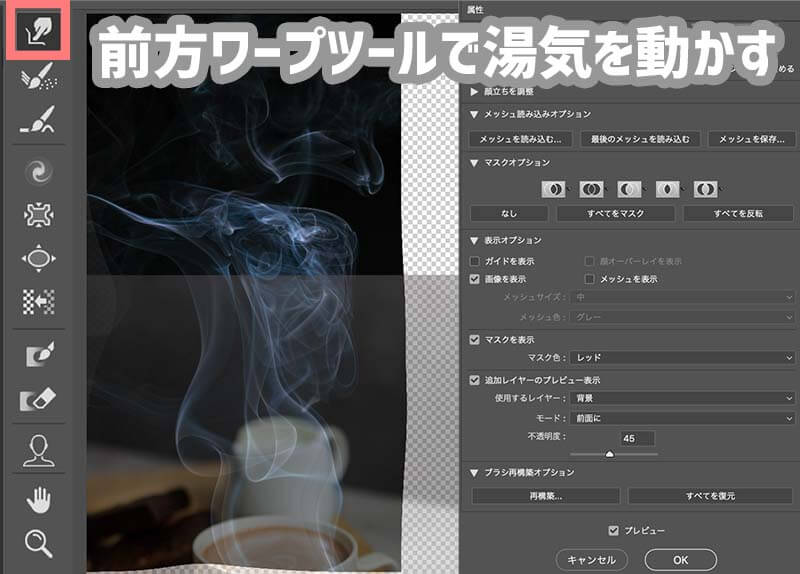Toggle 追加レイヤーのプレビュー表示 checkbox

[474, 380]
